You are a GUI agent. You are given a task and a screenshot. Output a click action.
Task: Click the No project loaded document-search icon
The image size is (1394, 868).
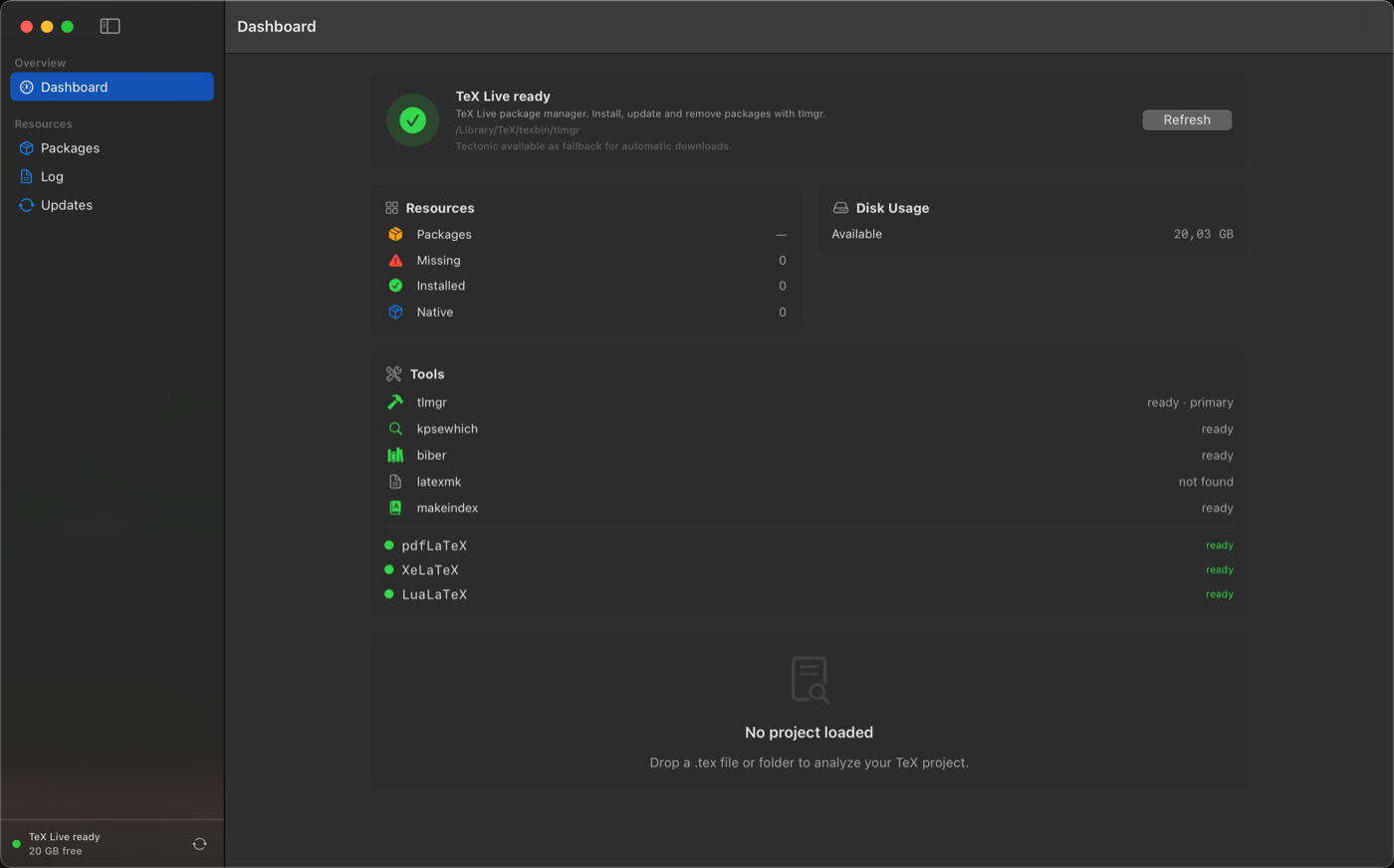[x=810, y=680]
